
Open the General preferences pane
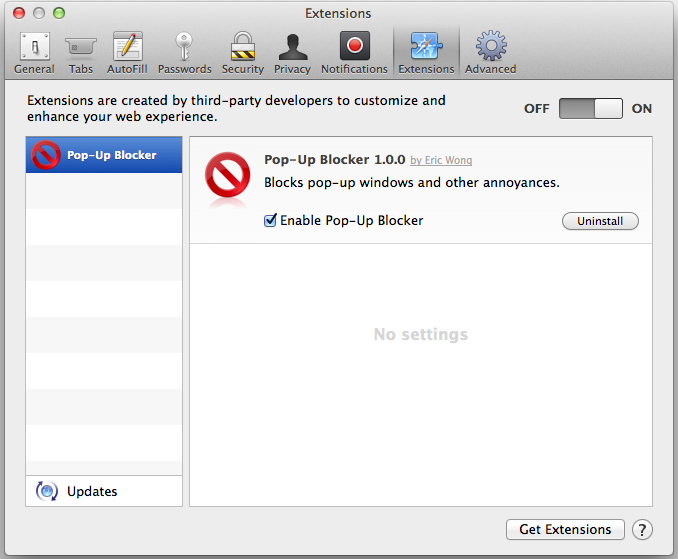[34, 53]
